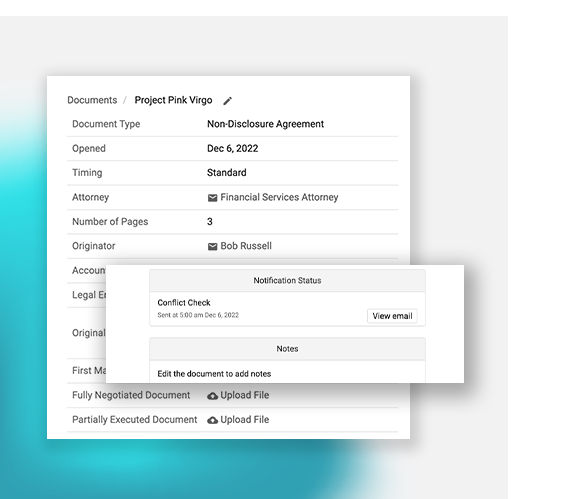This screenshot has width=585, height=499.
Task: Click the Fully Negotiated Document label
Action: pyautogui.click(x=131, y=395)
